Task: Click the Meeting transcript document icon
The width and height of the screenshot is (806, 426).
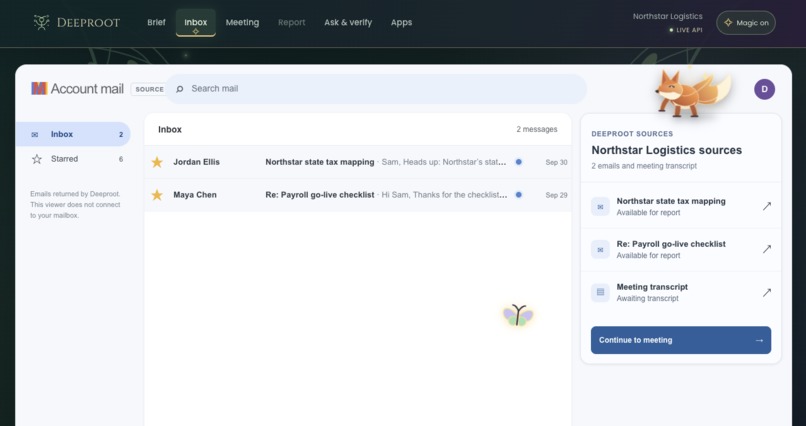Action: click(x=600, y=292)
